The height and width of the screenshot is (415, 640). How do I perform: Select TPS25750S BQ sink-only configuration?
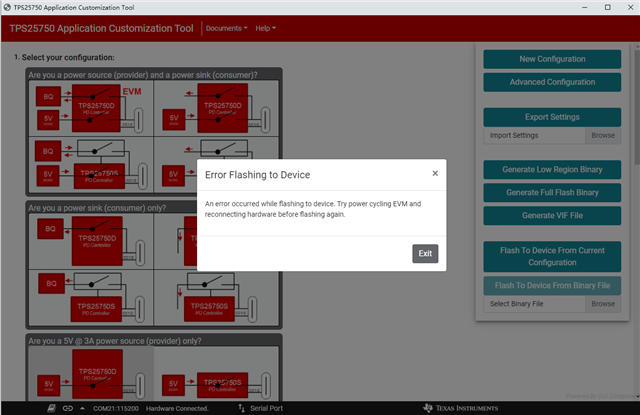(x=91, y=297)
